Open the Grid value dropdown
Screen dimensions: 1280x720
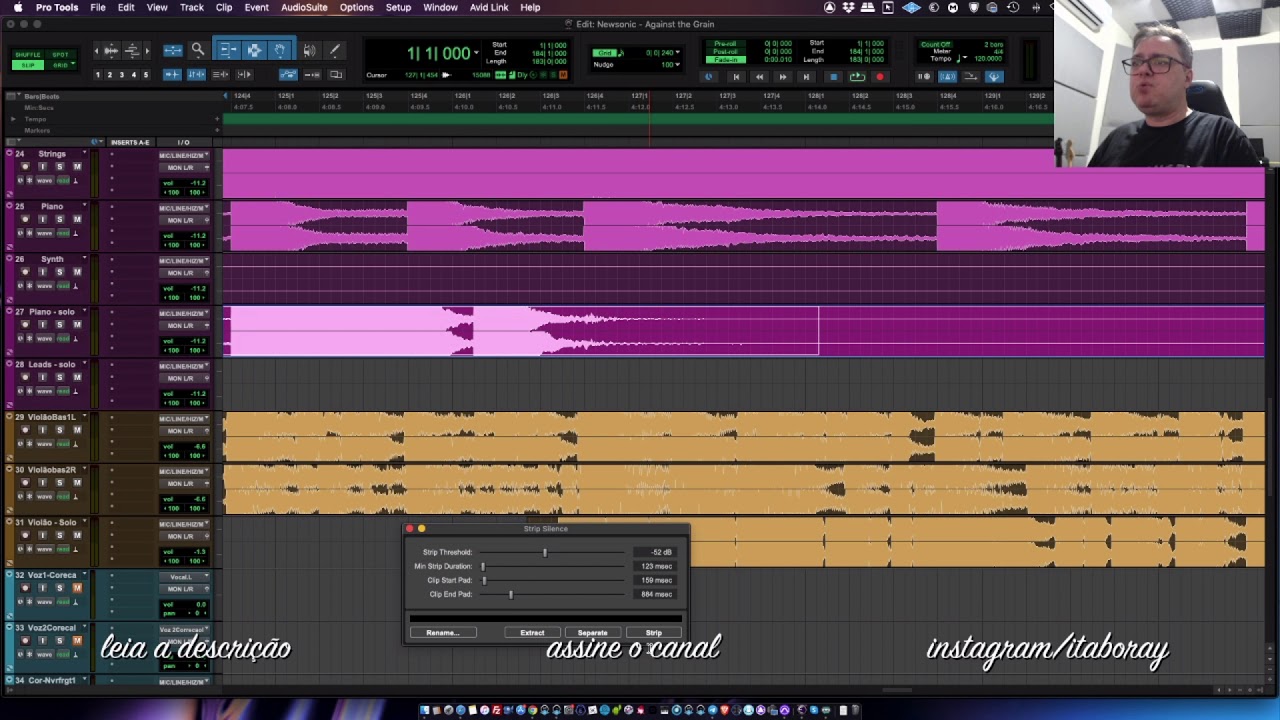(678, 52)
